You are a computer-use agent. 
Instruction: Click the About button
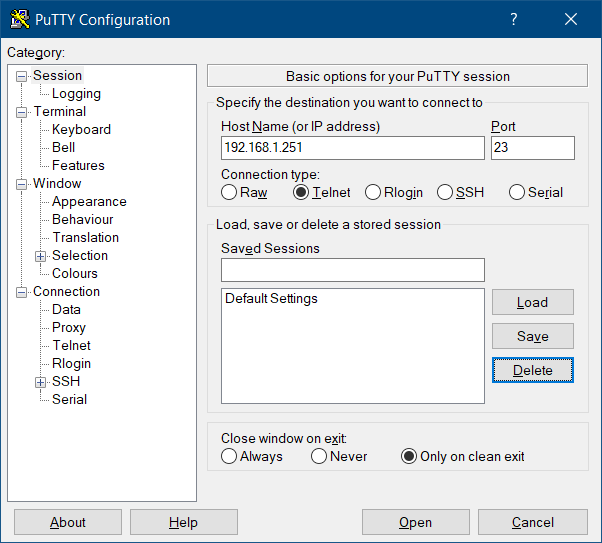[x=68, y=522]
